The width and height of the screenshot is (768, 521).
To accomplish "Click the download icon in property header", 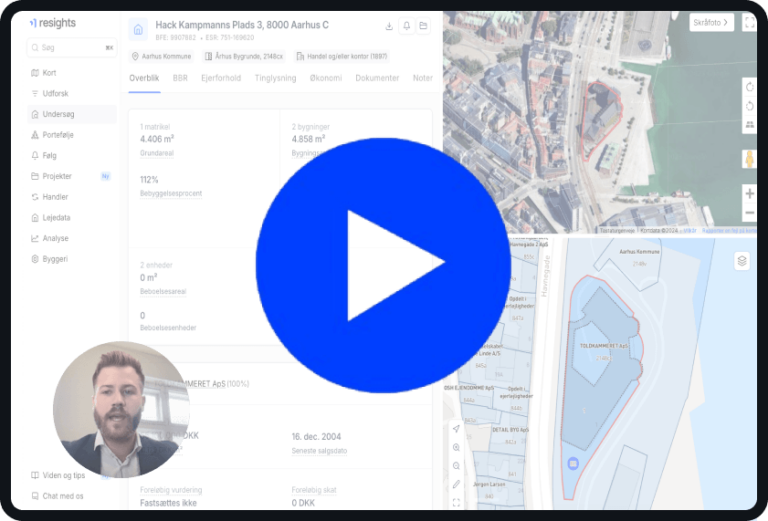I will pyautogui.click(x=389, y=26).
